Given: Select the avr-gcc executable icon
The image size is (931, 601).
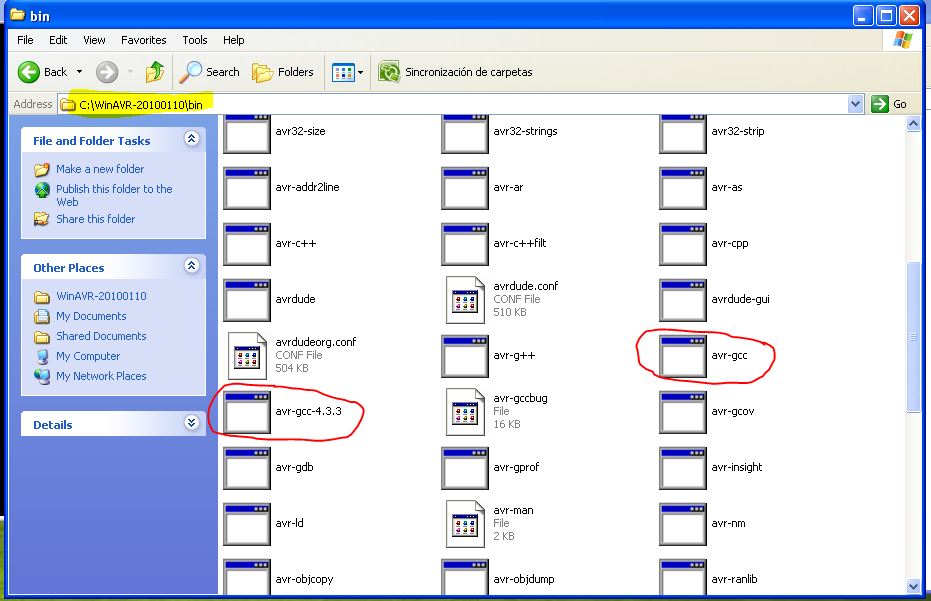Looking at the screenshot, I should (x=683, y=356).
